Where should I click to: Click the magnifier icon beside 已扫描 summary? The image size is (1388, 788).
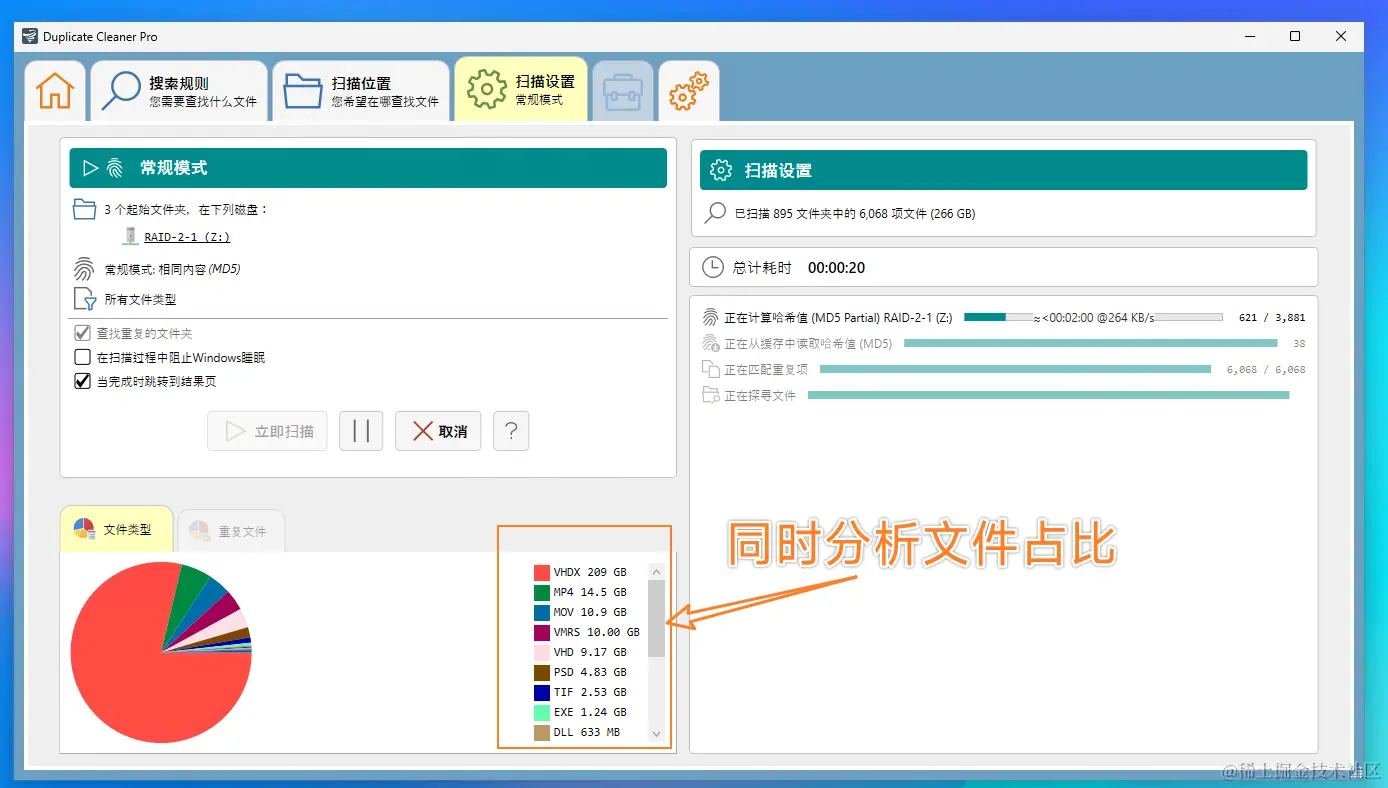pyautogui.click(x=716, y=213)
